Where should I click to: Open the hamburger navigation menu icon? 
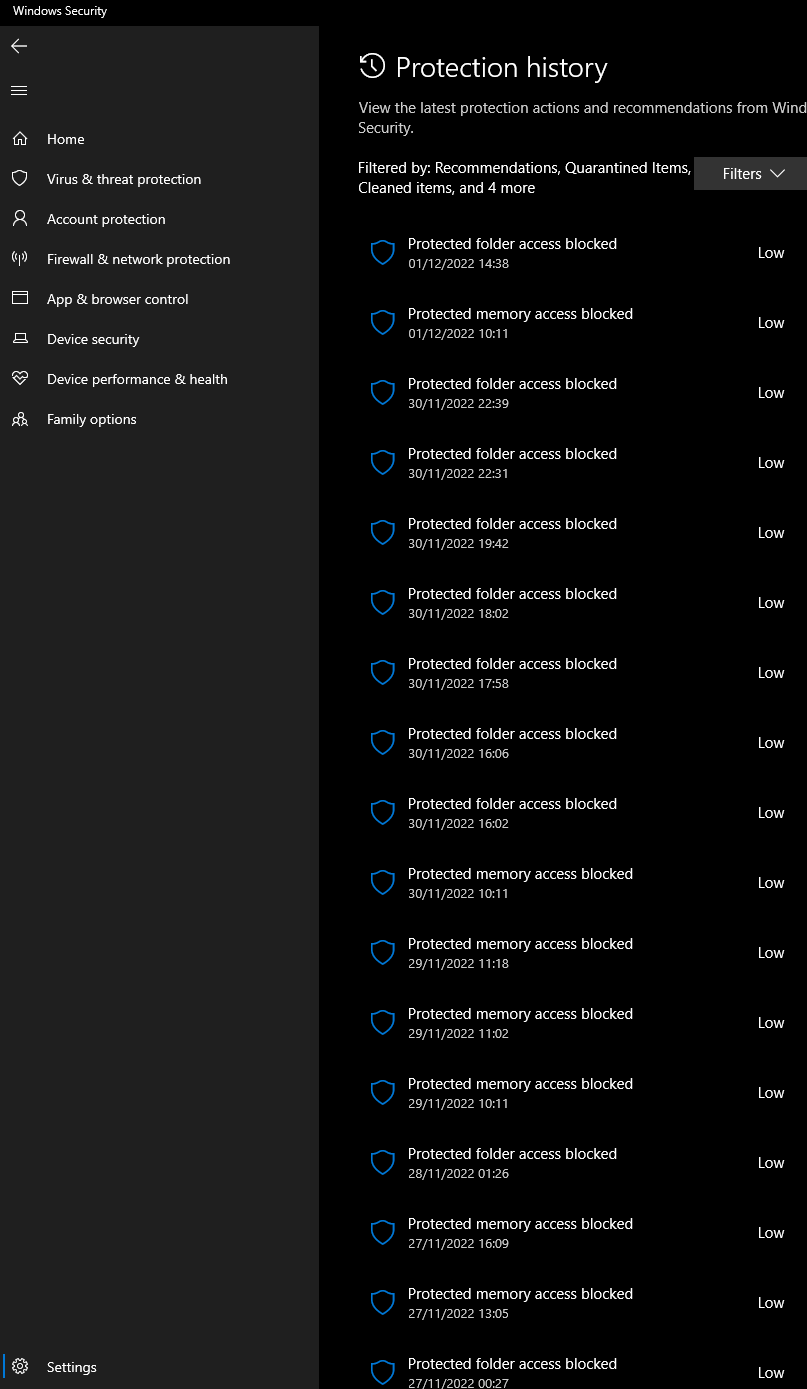[x=19, y=91]
